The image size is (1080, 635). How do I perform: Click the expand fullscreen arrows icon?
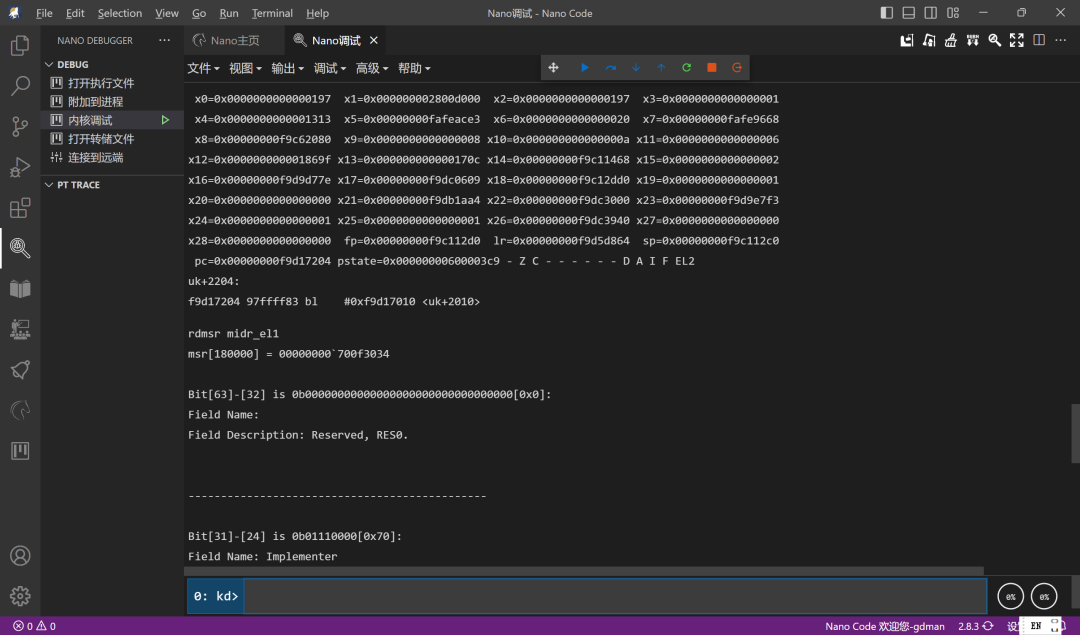[1017, 41]
